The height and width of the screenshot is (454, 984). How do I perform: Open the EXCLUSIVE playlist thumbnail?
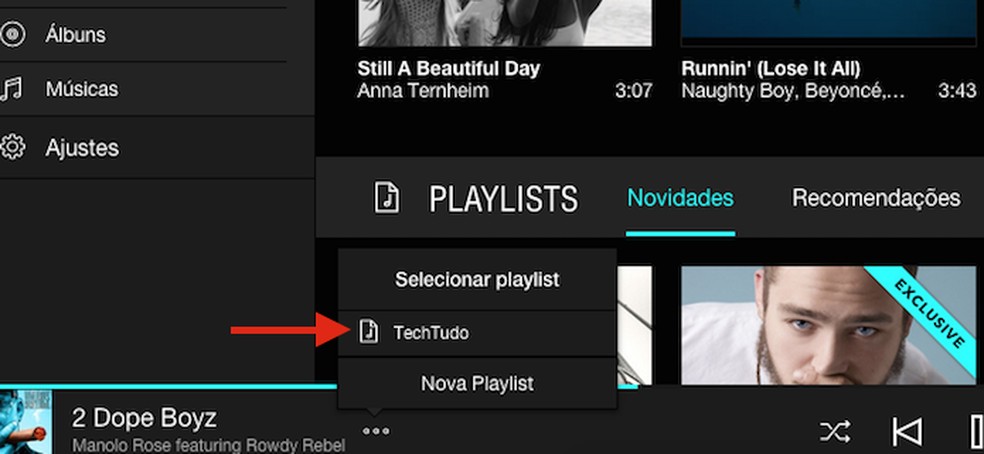pos(828,325)
